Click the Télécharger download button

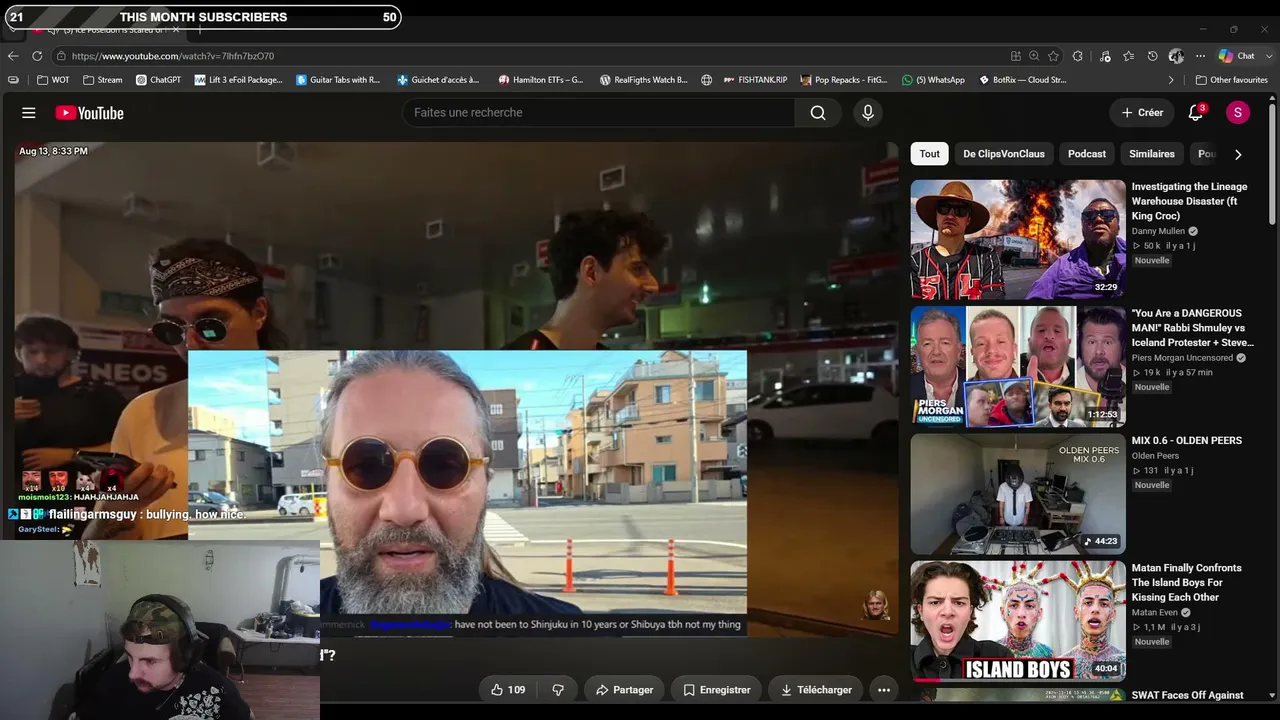pyautogui.click(x=817, y=690)
